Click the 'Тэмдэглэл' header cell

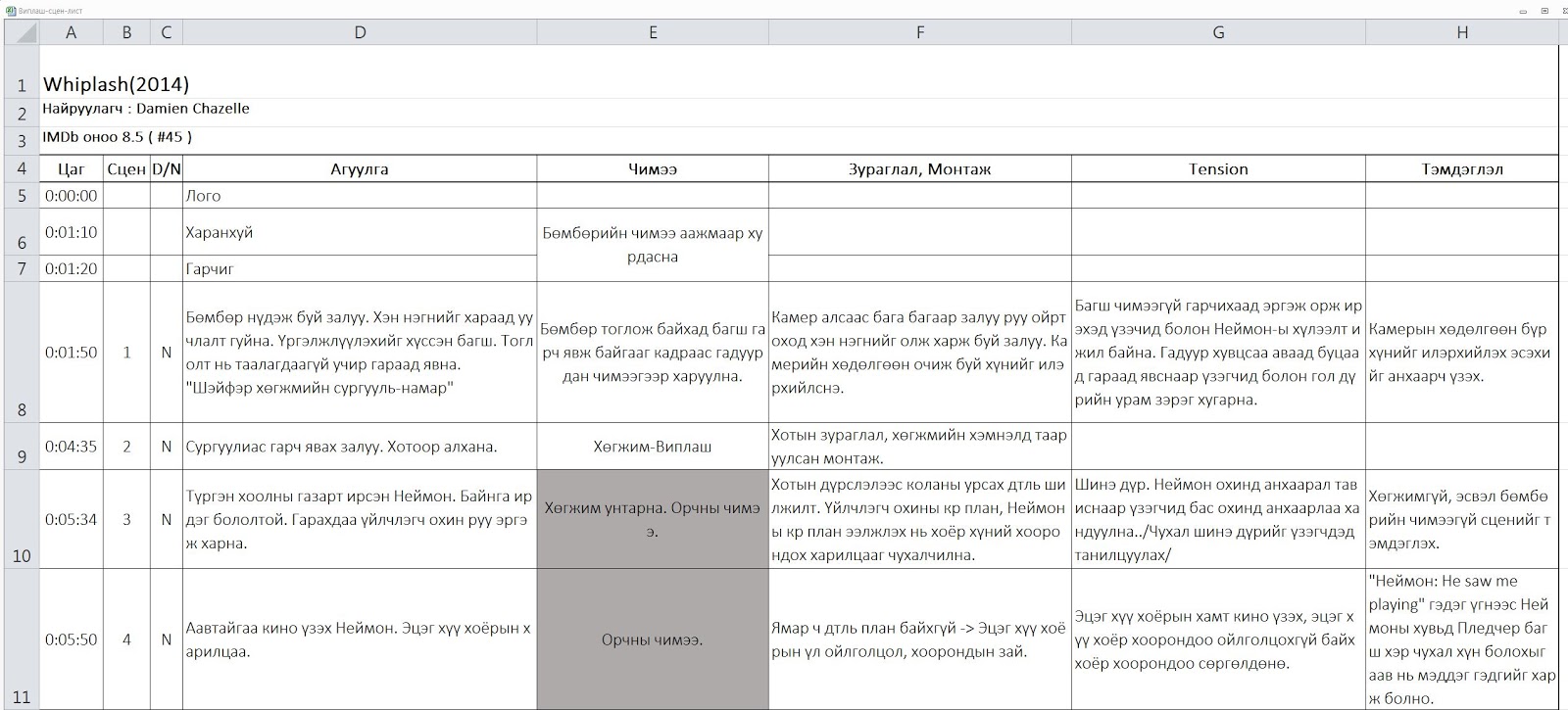click(x=1462, y=168)
